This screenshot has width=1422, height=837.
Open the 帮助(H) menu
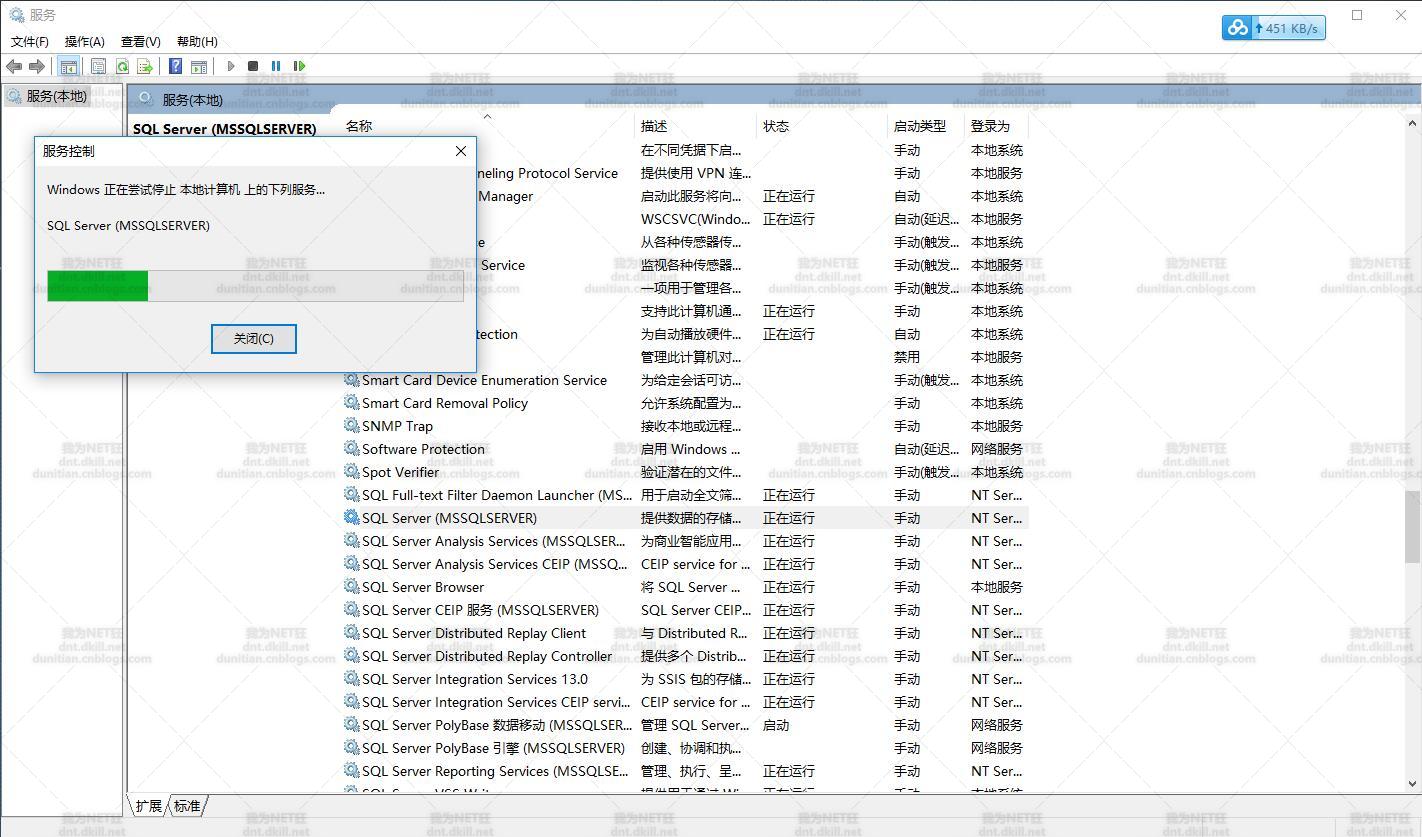[x=197, y=41]
